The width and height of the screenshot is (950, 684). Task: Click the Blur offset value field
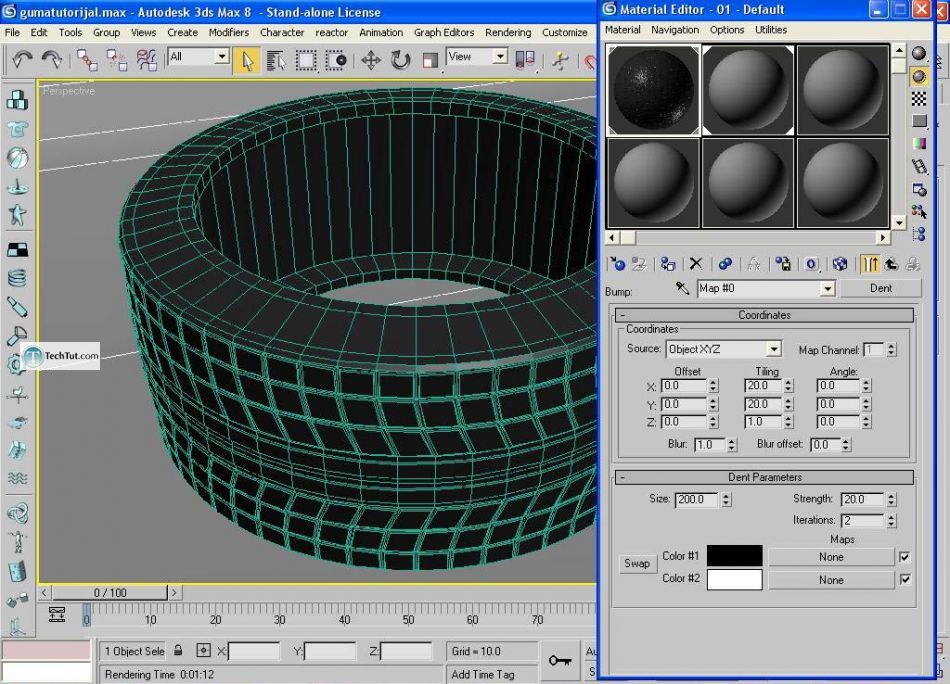825,445
